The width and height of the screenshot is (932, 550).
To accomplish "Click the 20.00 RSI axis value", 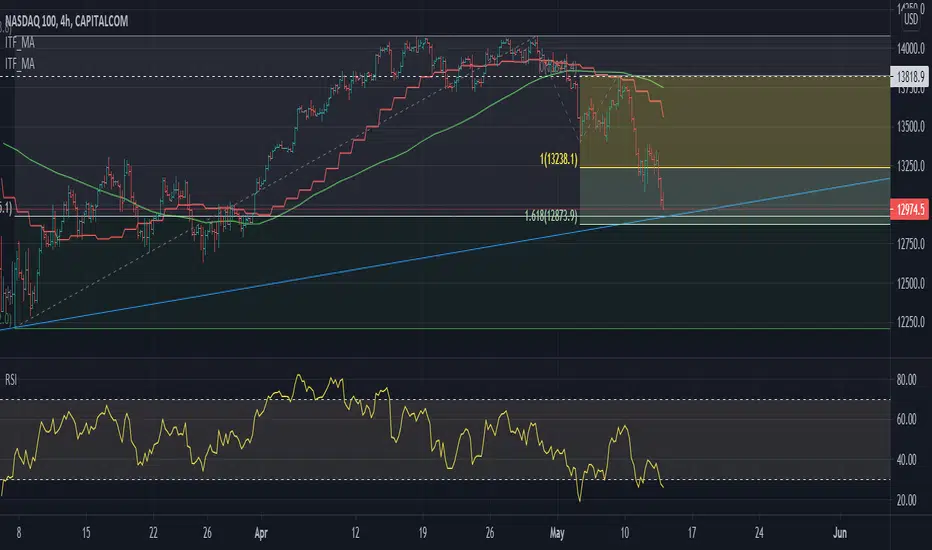I will (906, 500).
